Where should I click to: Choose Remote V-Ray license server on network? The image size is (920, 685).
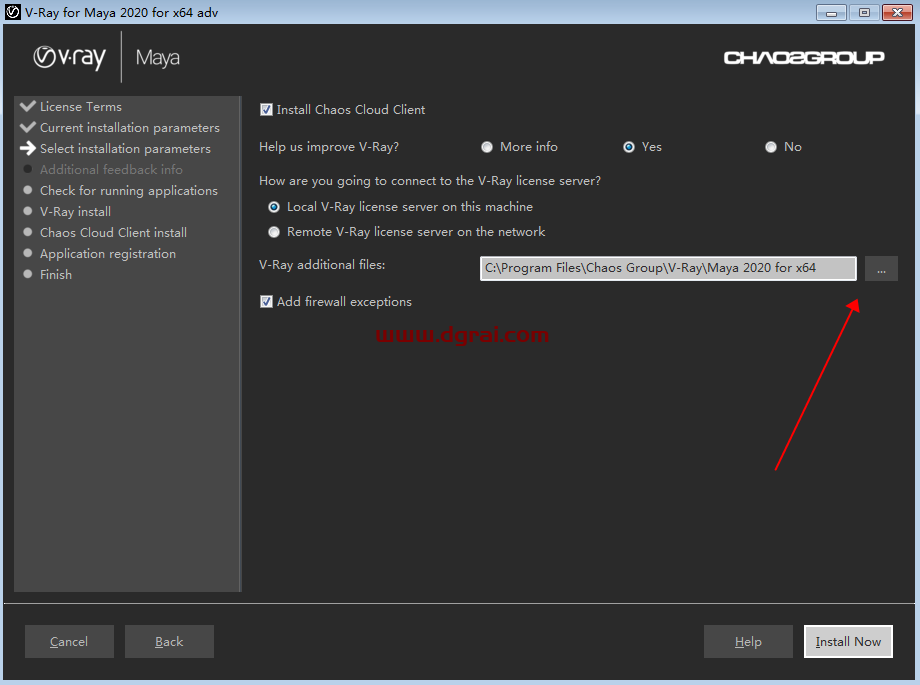[274, 232]
